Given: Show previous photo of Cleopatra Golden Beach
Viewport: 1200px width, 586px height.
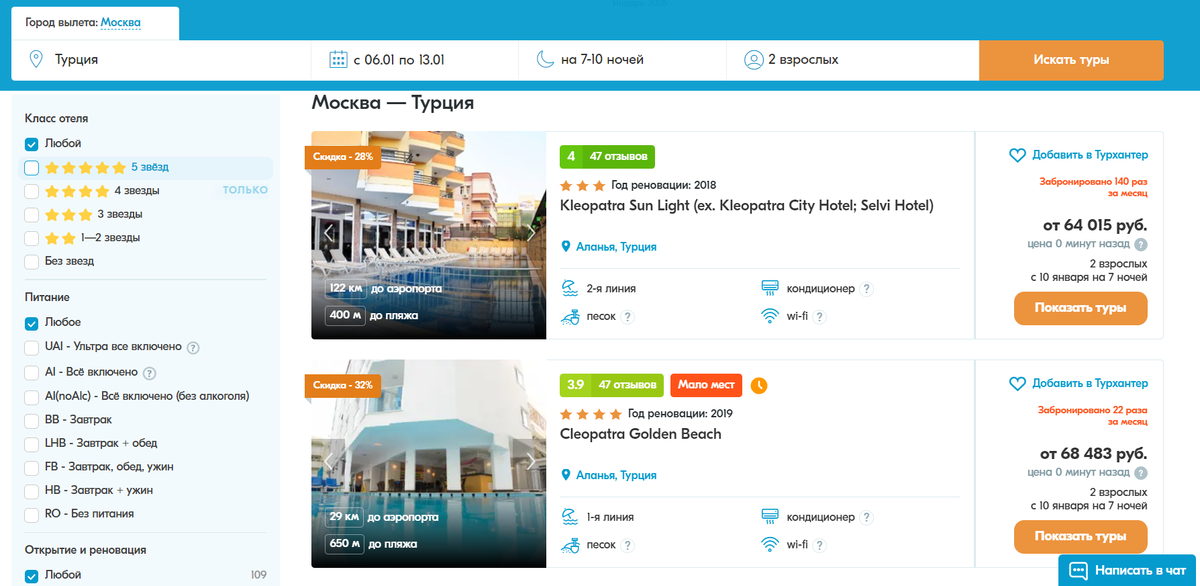Looking at the screenshot, I should 327,460.
